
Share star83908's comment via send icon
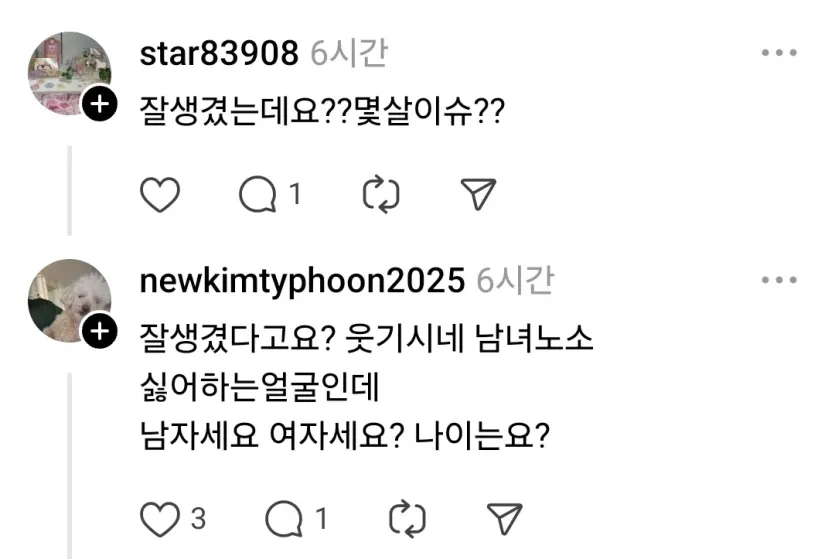pos(478,194)
